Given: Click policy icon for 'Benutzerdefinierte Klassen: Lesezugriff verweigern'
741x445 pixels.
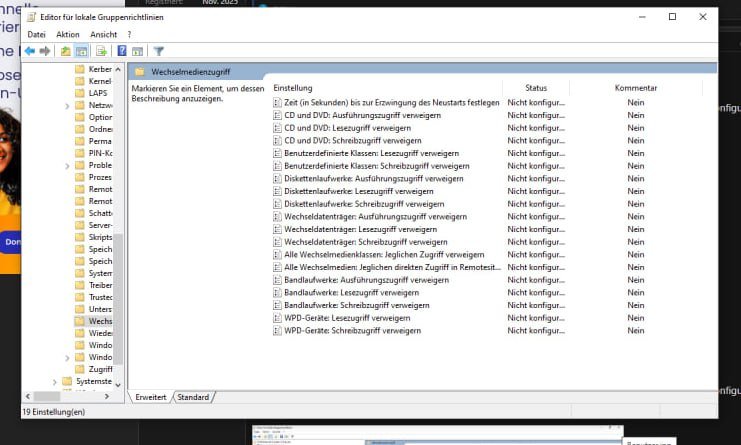Looking at the screenshot, I should [277, 154].
